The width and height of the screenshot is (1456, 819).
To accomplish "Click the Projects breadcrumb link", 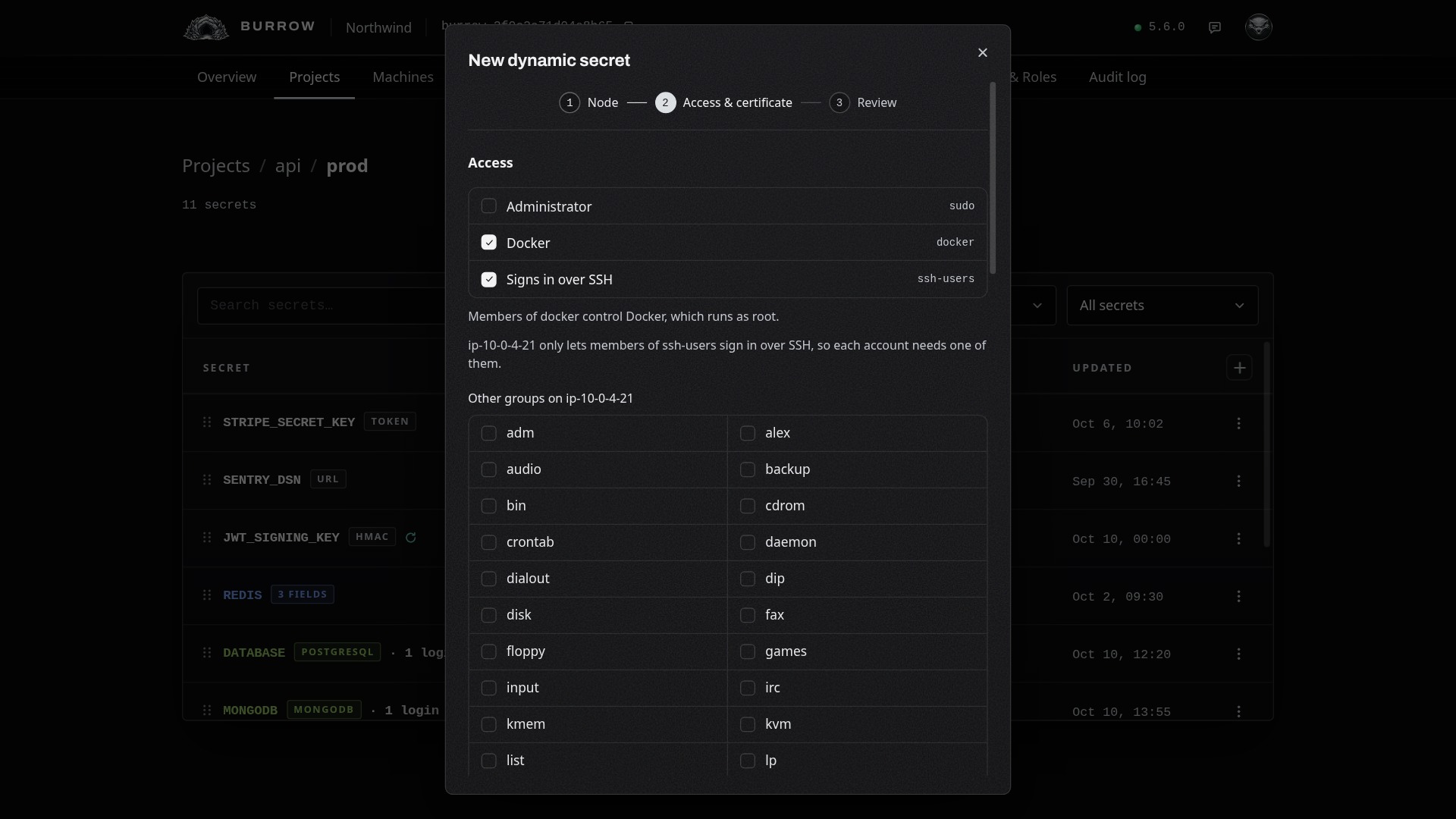I will 216,166.
